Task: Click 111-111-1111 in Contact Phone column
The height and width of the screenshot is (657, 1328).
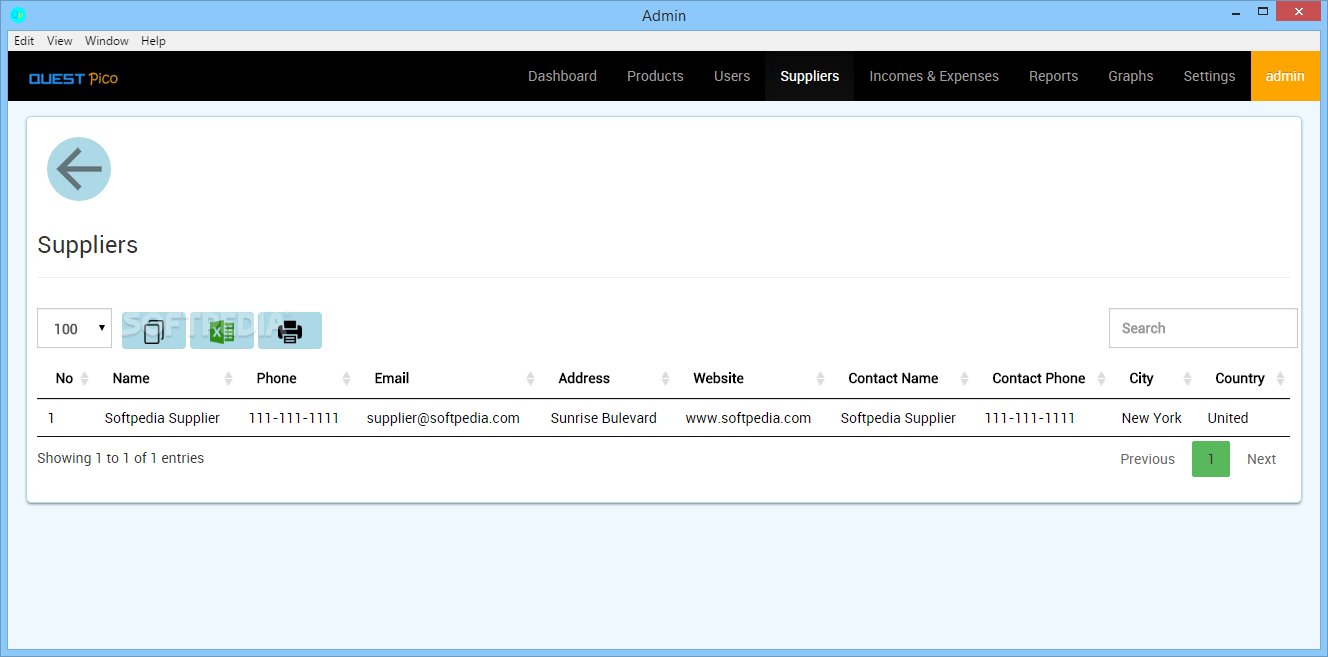Action: (x=1030, y=418)
